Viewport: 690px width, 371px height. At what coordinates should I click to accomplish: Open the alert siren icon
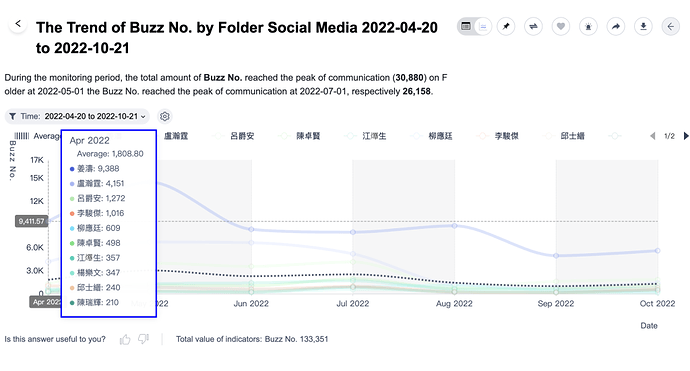tap(588, 27)
